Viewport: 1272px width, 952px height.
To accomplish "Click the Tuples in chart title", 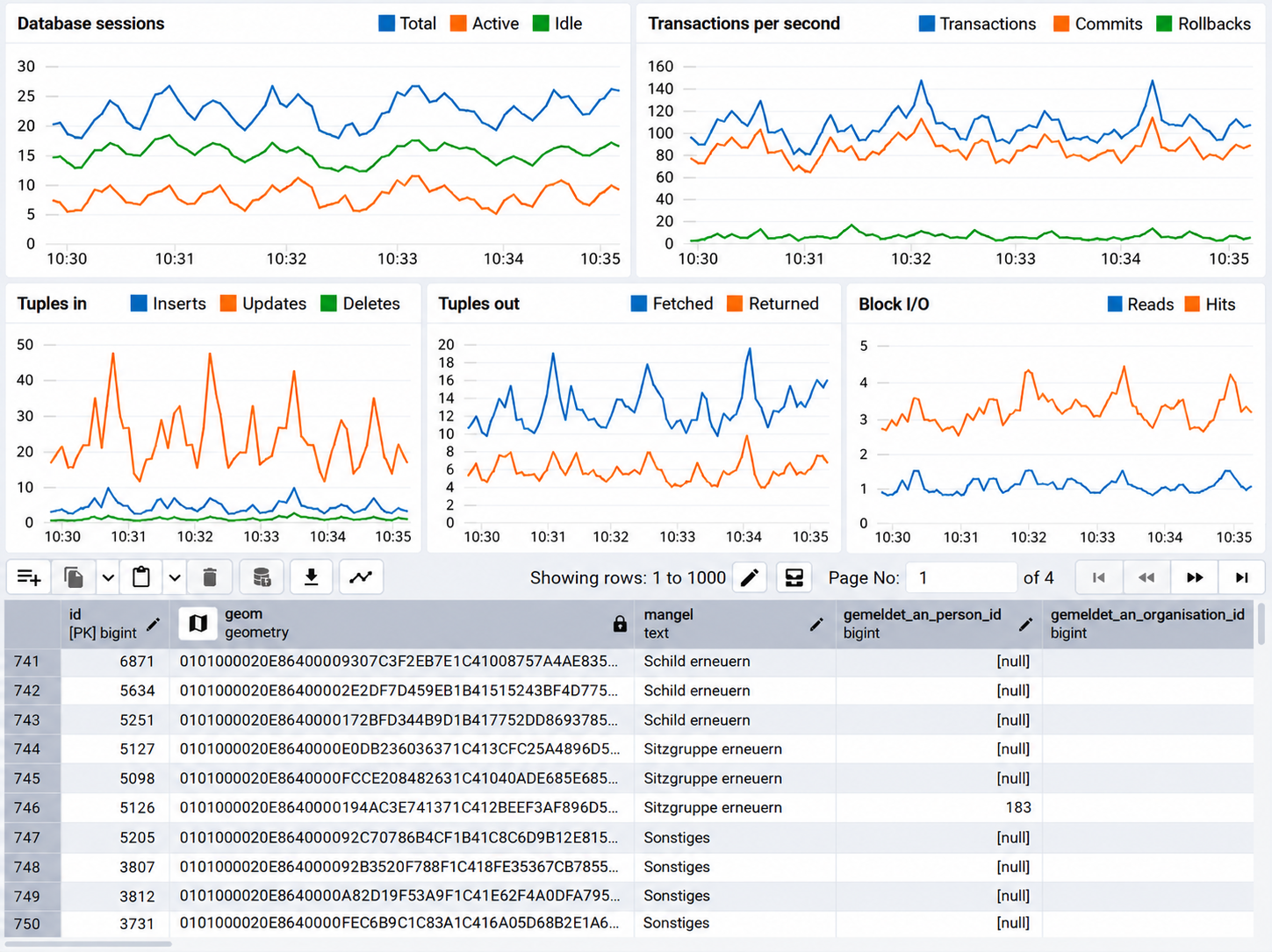I will [x=52, y=304].
